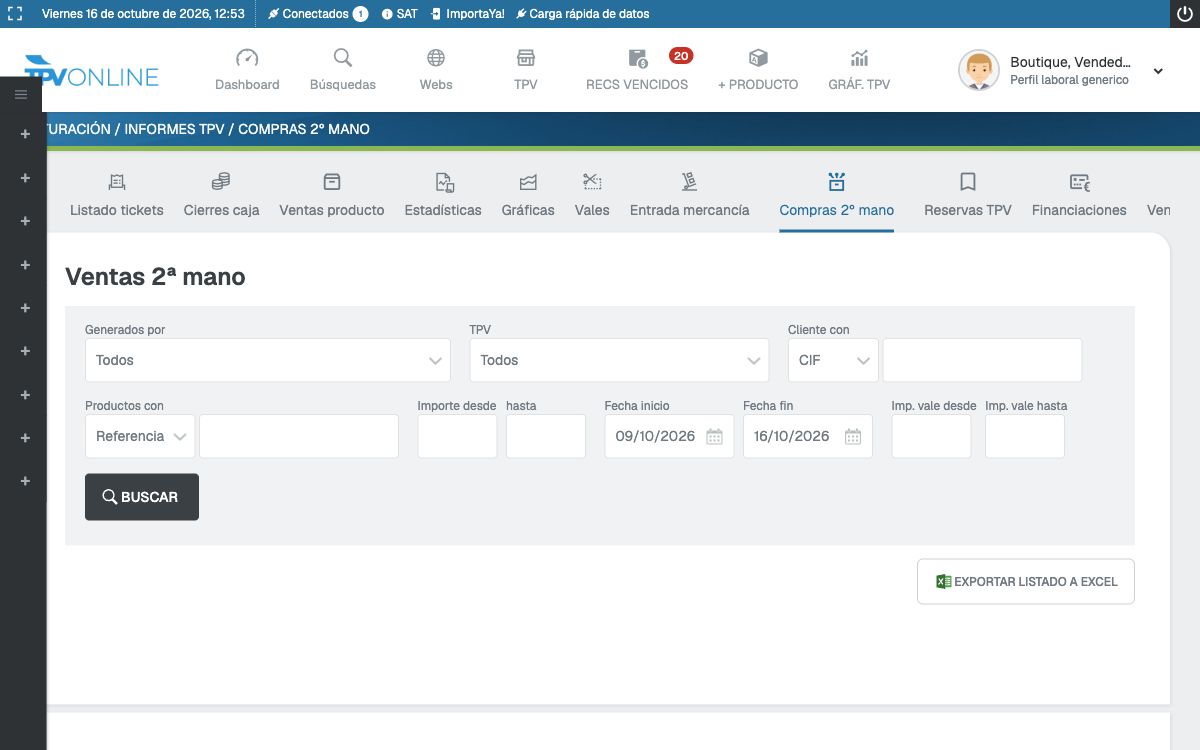Open Búsquedas magnifier icon
This screenshot has height=750, width=1200.
point(343,58)
